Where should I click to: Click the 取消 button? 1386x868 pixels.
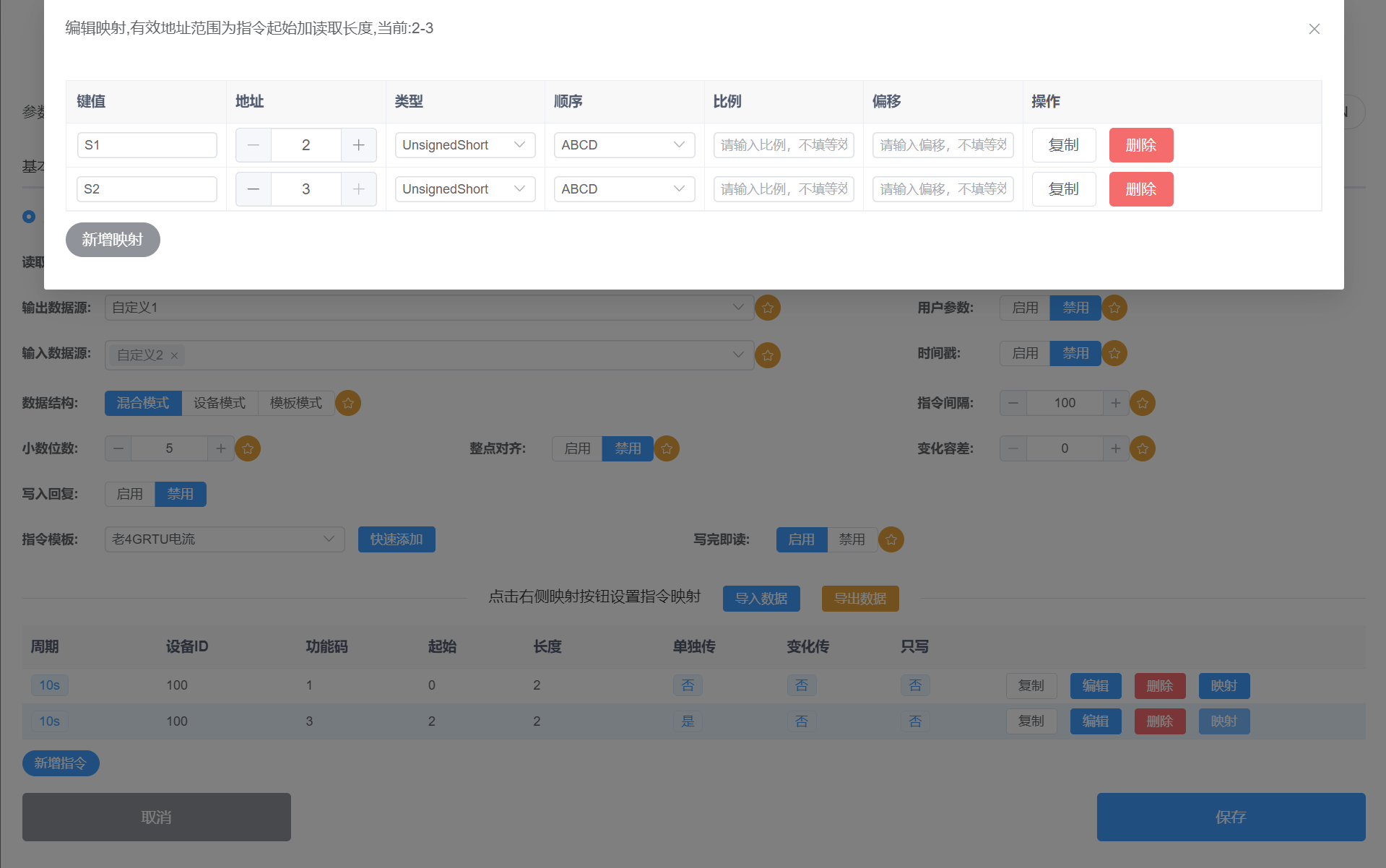(x=157, y=817)
